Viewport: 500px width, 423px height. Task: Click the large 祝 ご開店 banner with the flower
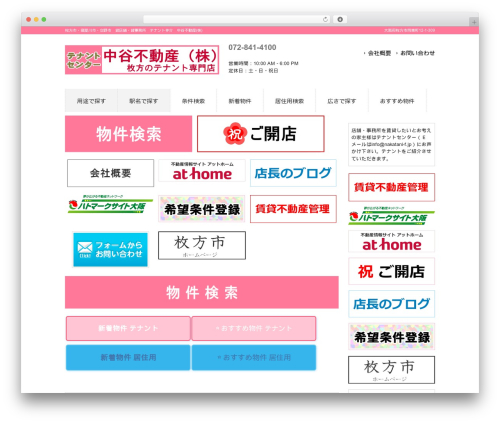point(261,134)
